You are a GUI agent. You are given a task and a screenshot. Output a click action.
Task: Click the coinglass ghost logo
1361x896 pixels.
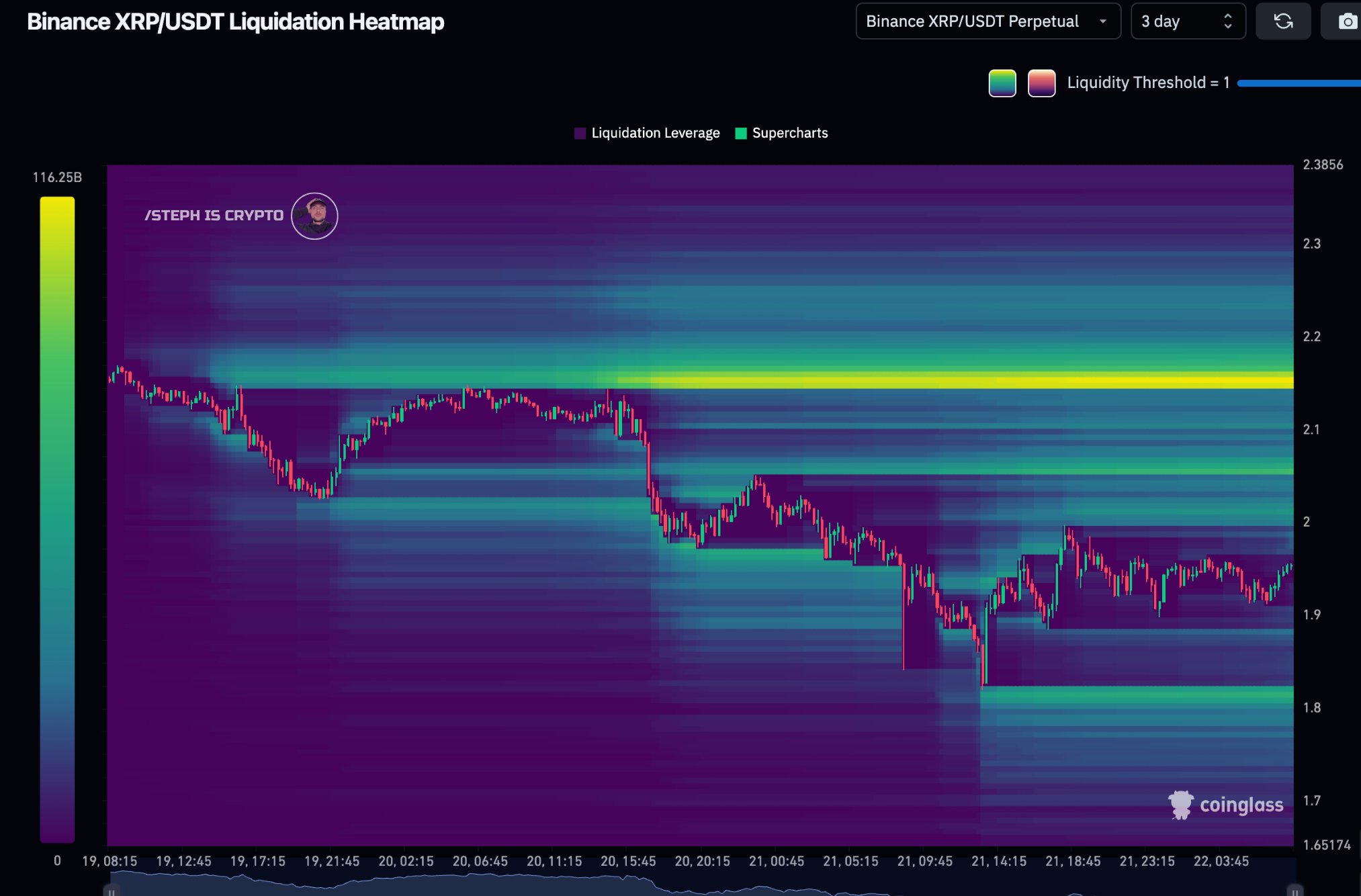click(x=1180, y=803)
